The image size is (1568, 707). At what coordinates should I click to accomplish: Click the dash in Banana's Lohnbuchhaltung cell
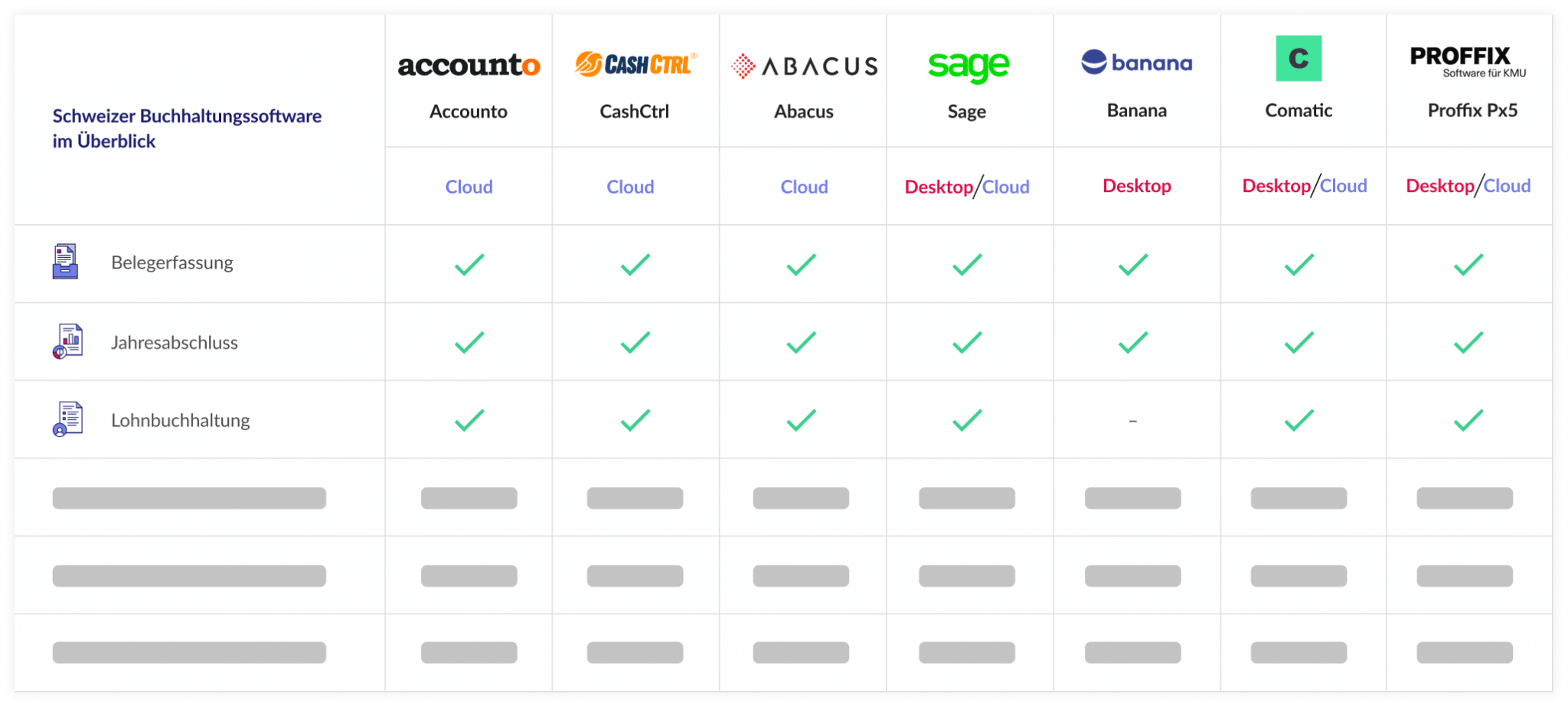[1133, 421]
